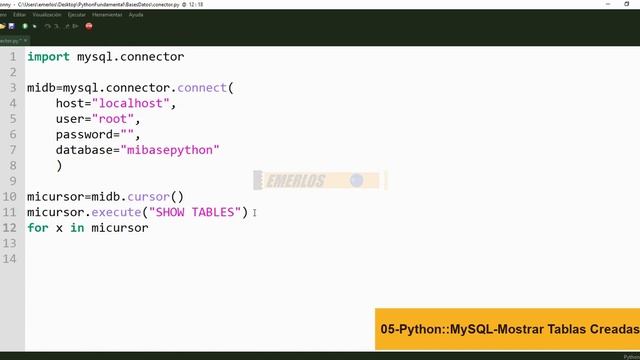Image resolution: width=640 pixels, height=360 pixels.
Task: Click the "SHOW TABLES" string on line 11
Action: (195, 212)
